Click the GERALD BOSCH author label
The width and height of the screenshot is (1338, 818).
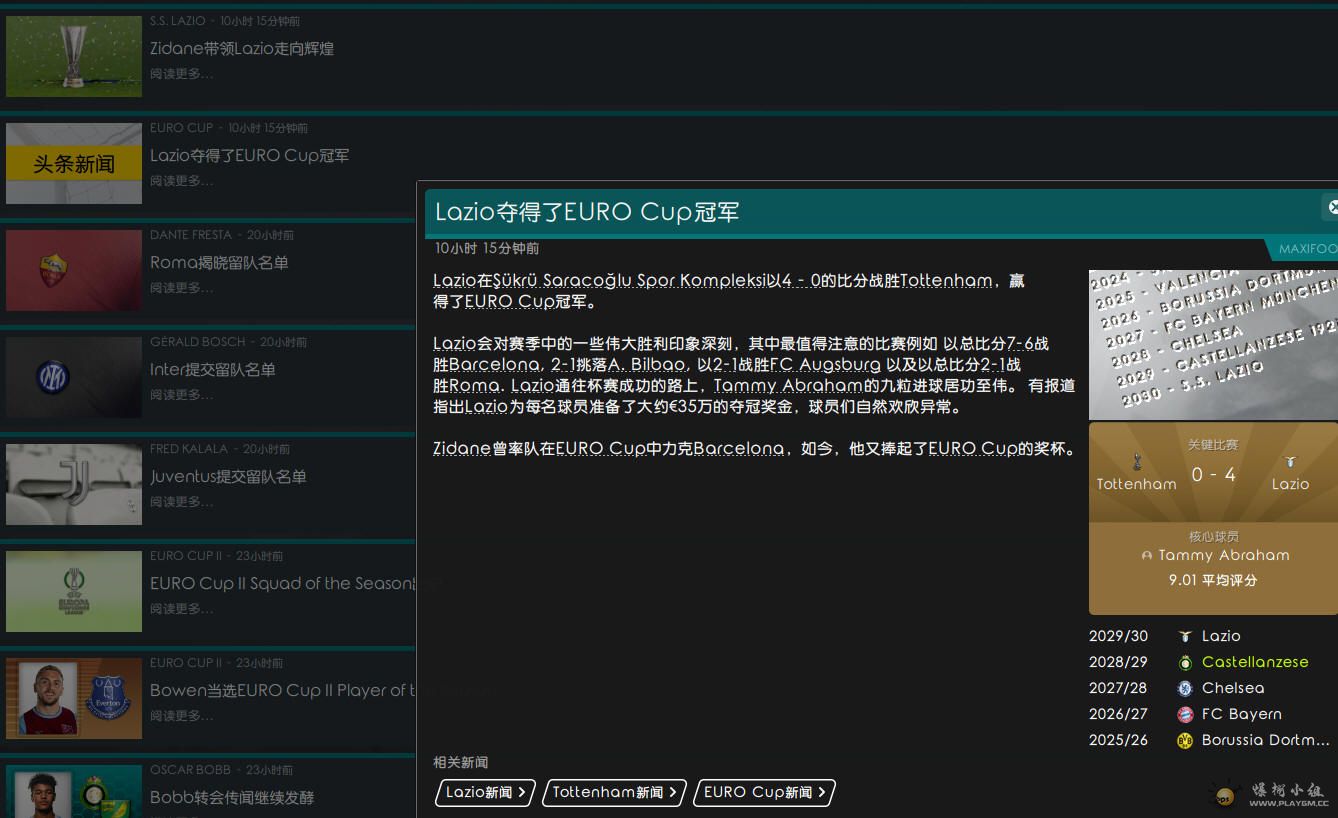(x=197, y=342)
